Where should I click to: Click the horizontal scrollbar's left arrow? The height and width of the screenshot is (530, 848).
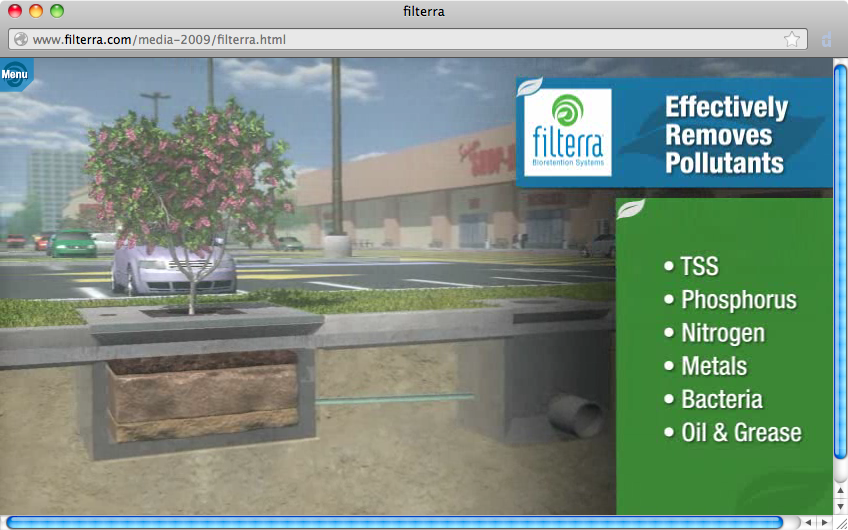coord(808,522)
